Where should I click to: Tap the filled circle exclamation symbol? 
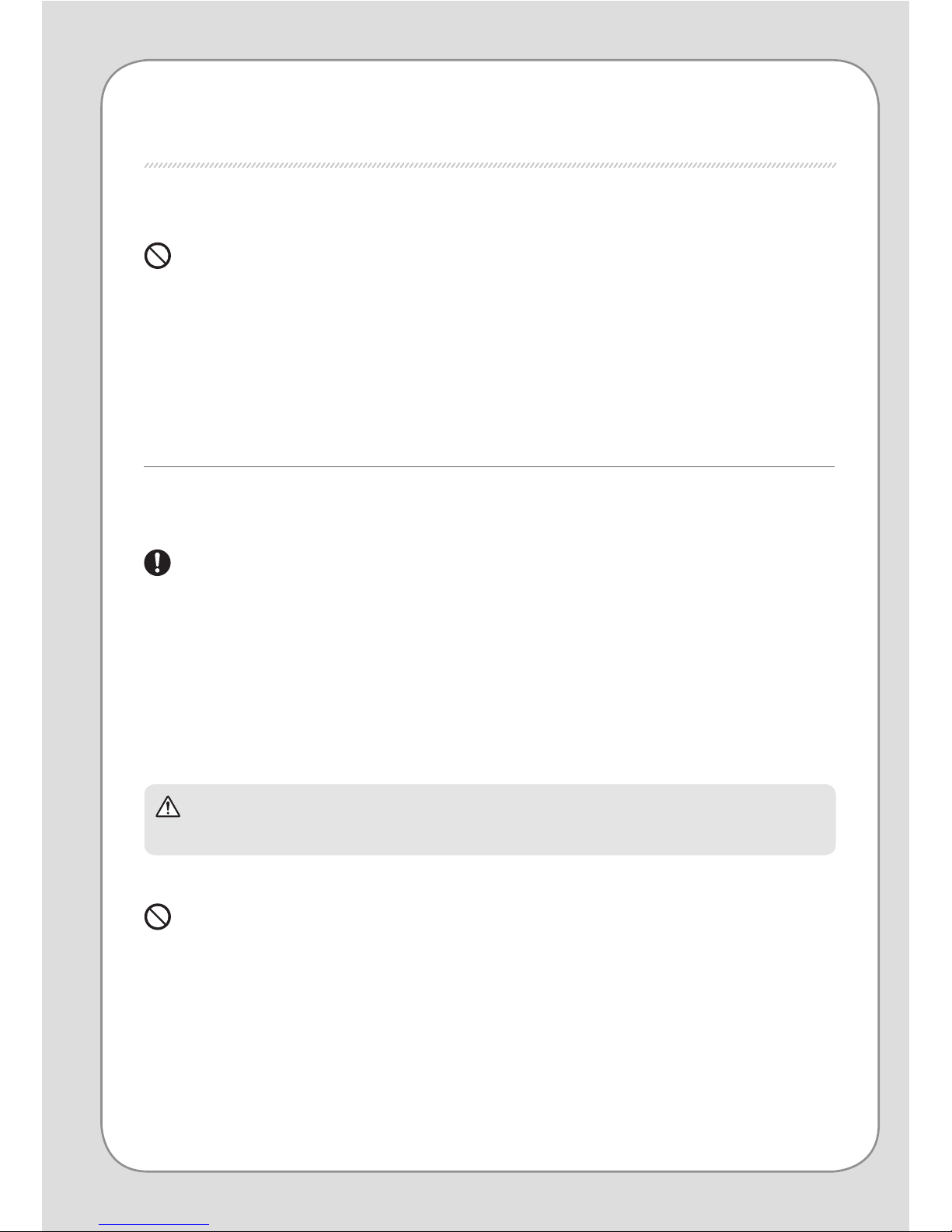point(158,563)
